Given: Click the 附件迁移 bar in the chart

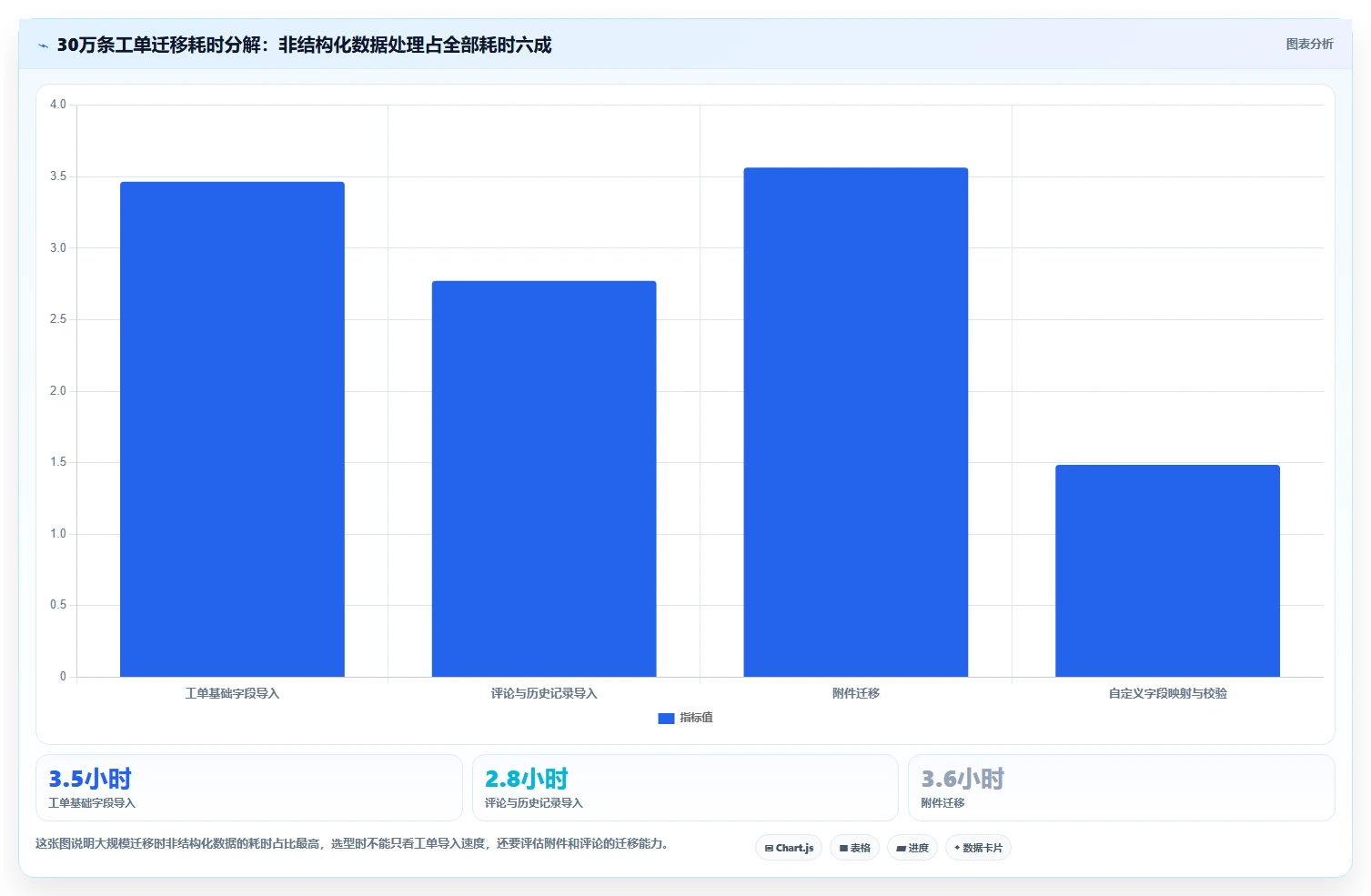Looking at the screenshot, I should [x=856, y=422].
